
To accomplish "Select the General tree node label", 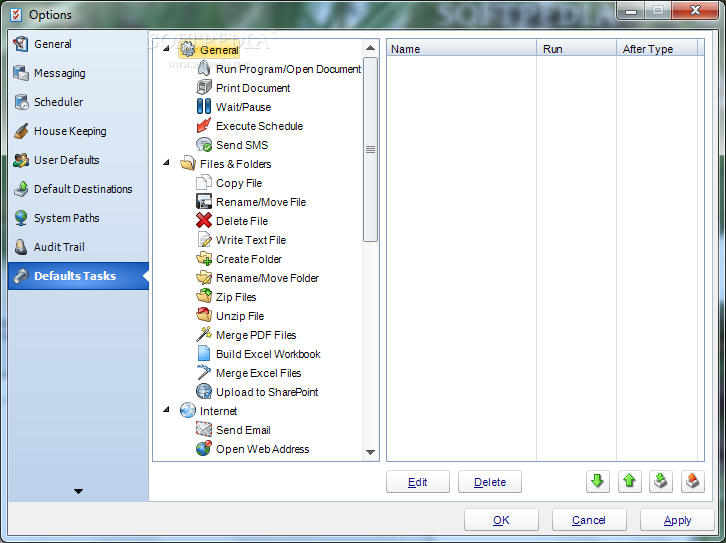I will 219,50.
